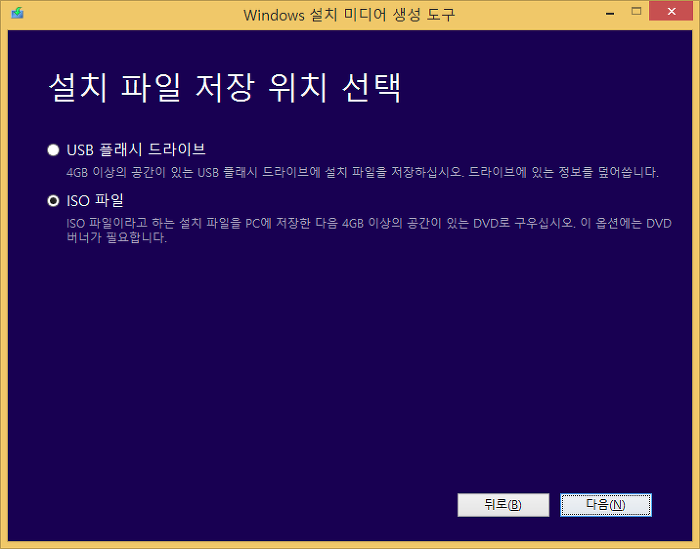Maximize the media creation tool window
Viewport: 700px width, 549px height.
pyautogui.click(x=636, y=12)
